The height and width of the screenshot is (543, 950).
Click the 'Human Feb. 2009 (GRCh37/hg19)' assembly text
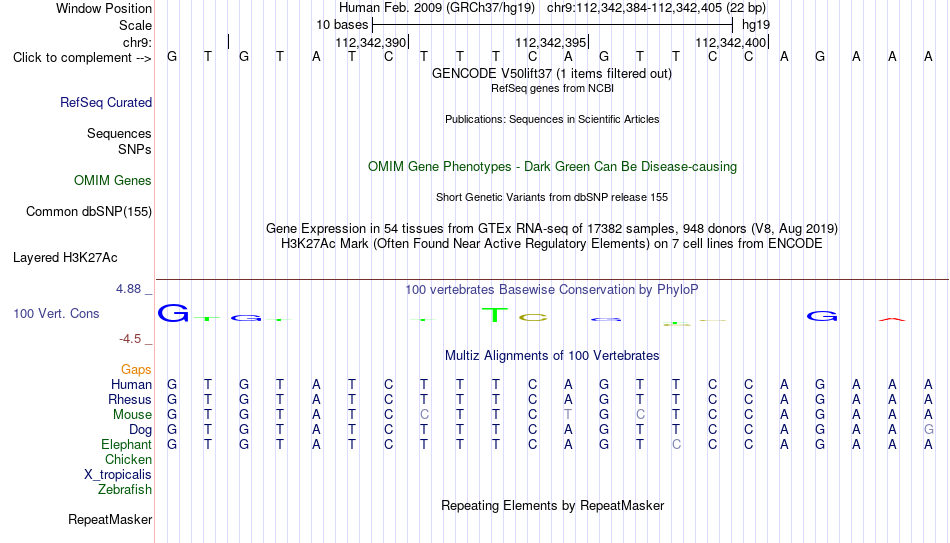click(437, 8)
